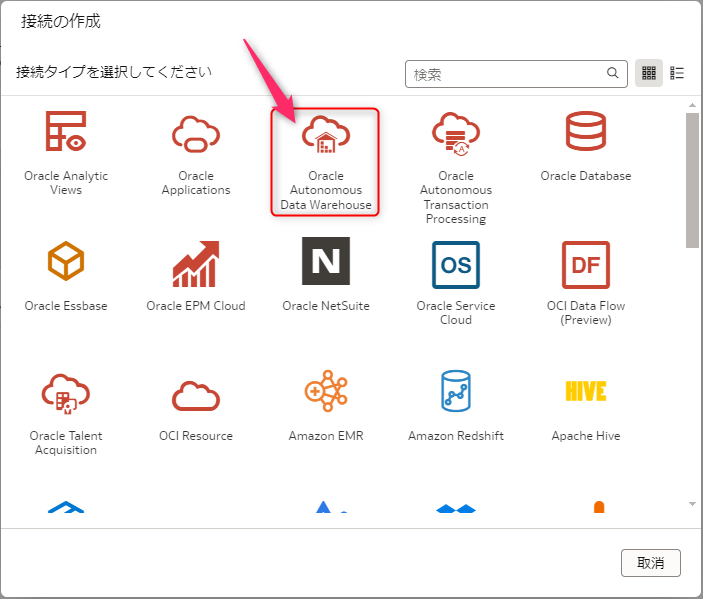This screenshot has width=703, height=599.
Task: Select OCI Data Flow DF icon
Action: 586,265
